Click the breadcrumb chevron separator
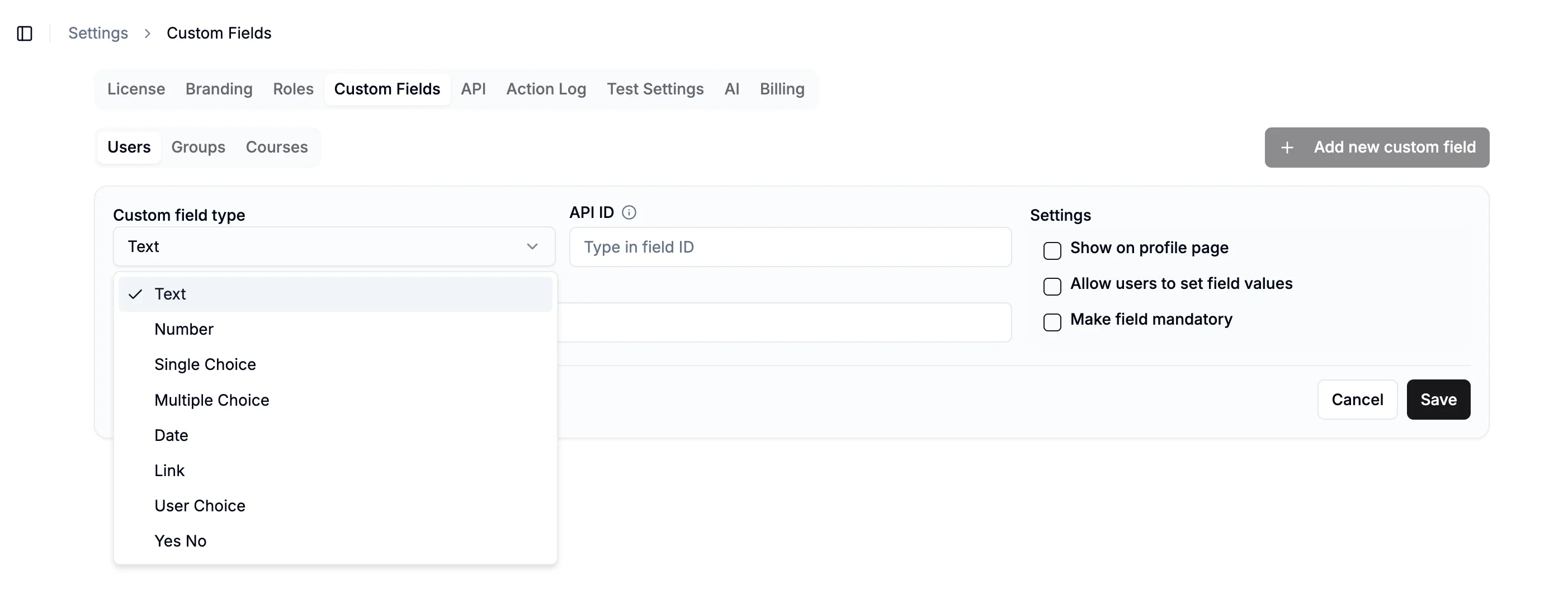The width and height of the screenshot is (1568, 608). (x=147, y=34)
